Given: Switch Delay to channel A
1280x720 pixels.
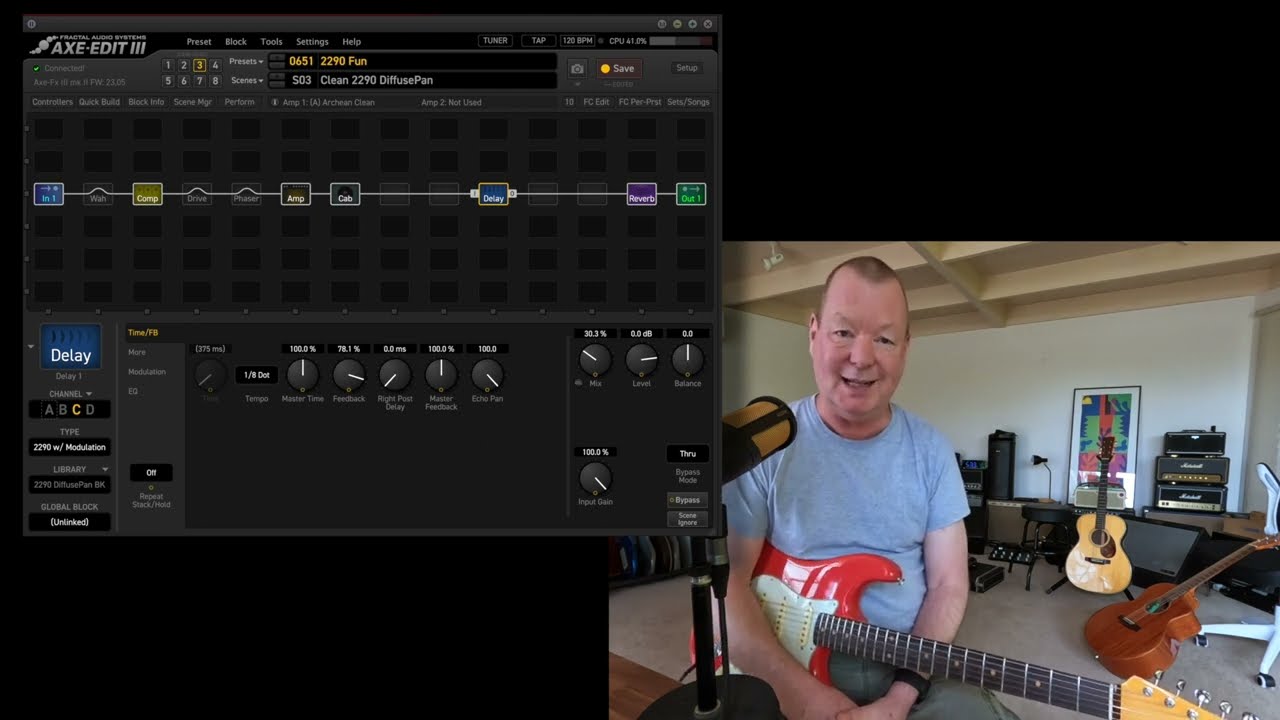Looking at the screenshot, I should pos(49,409).
